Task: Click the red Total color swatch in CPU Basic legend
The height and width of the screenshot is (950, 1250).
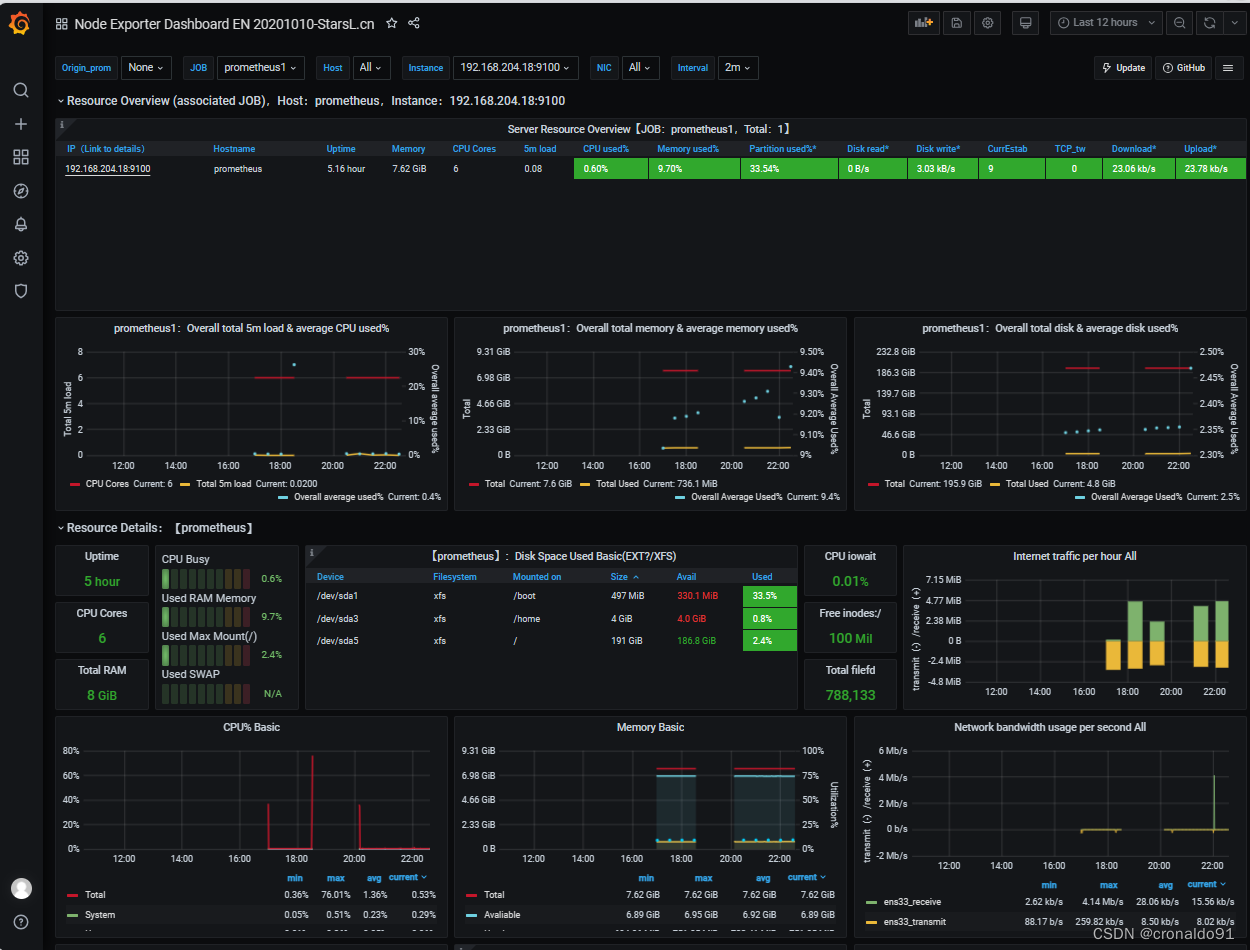Action: pos(73,895)
